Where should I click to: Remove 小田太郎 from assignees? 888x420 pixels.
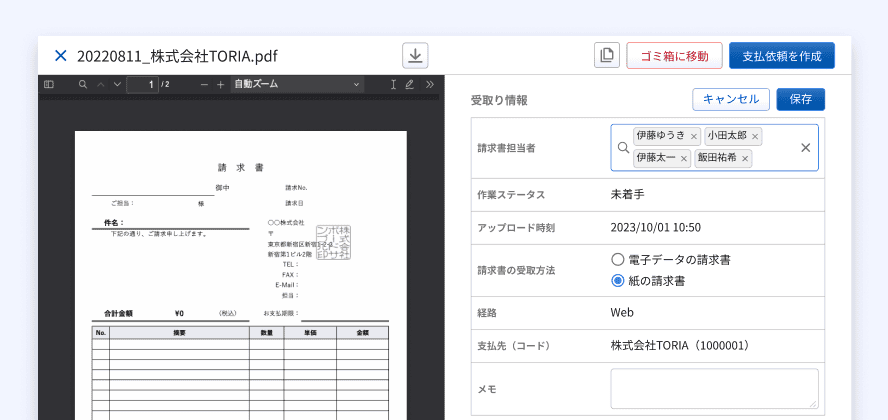point(754,136)
